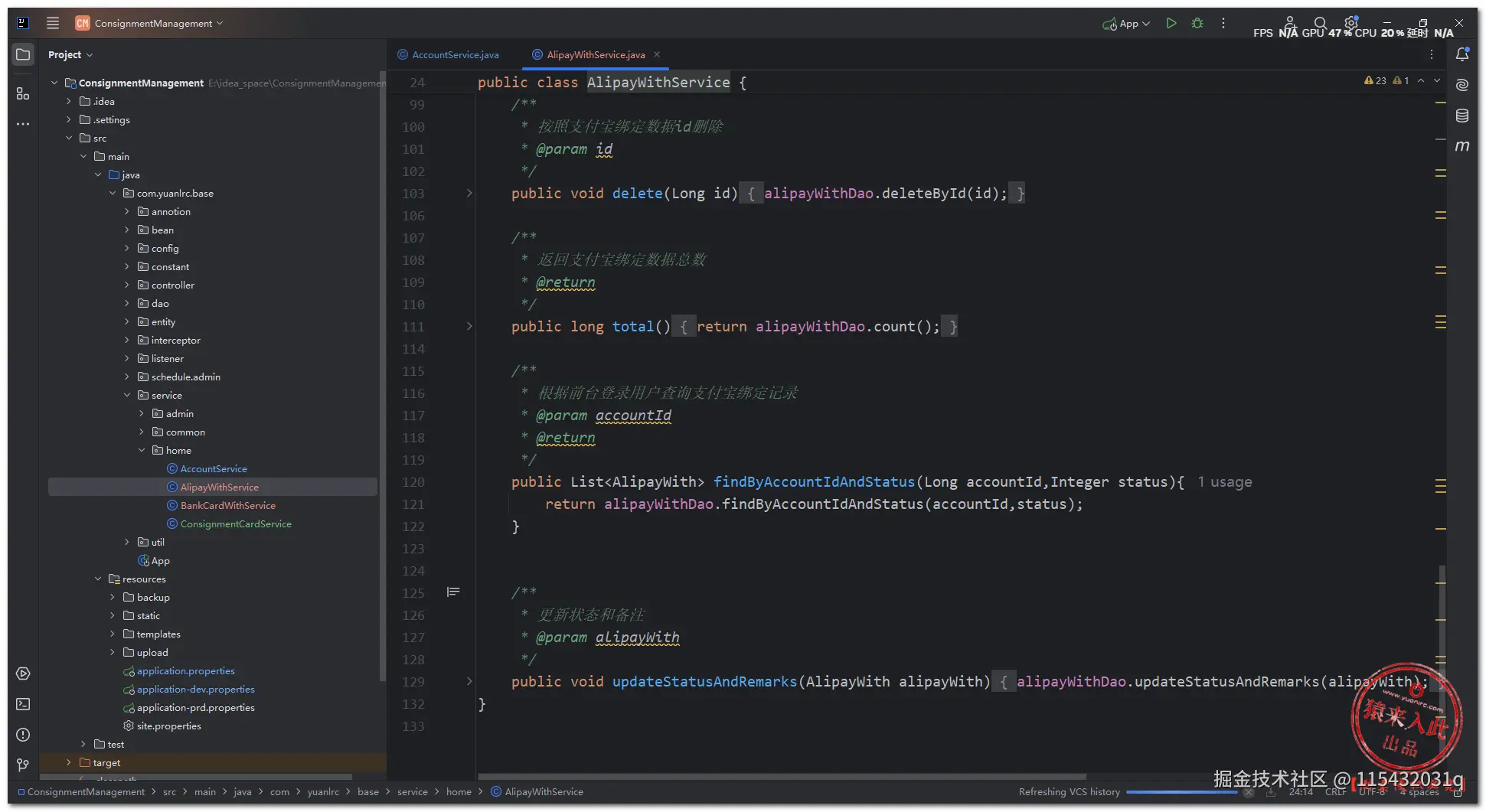This screenshot has width=1486, height=812.
Task: Click the src breadcrumb
Action: coord(169,791)
